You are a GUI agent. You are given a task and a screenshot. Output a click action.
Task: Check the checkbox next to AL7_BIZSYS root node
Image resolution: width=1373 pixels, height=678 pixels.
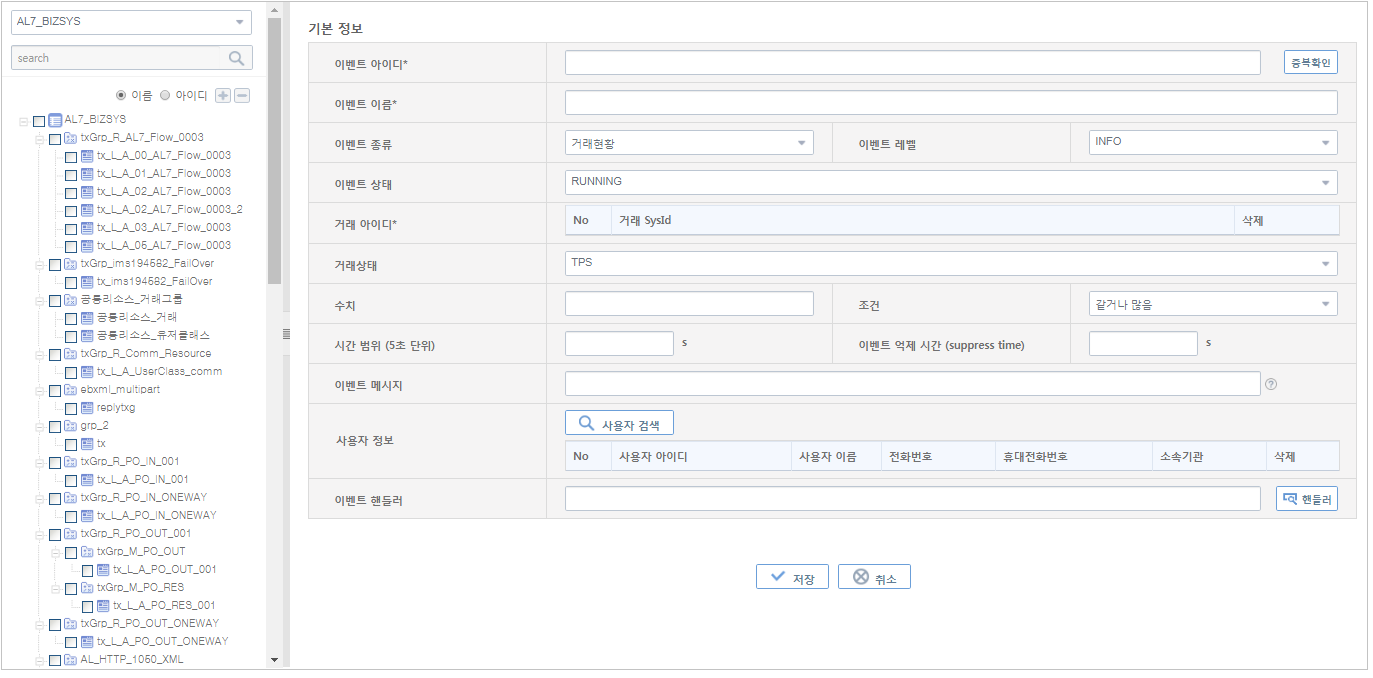(38, 119)
